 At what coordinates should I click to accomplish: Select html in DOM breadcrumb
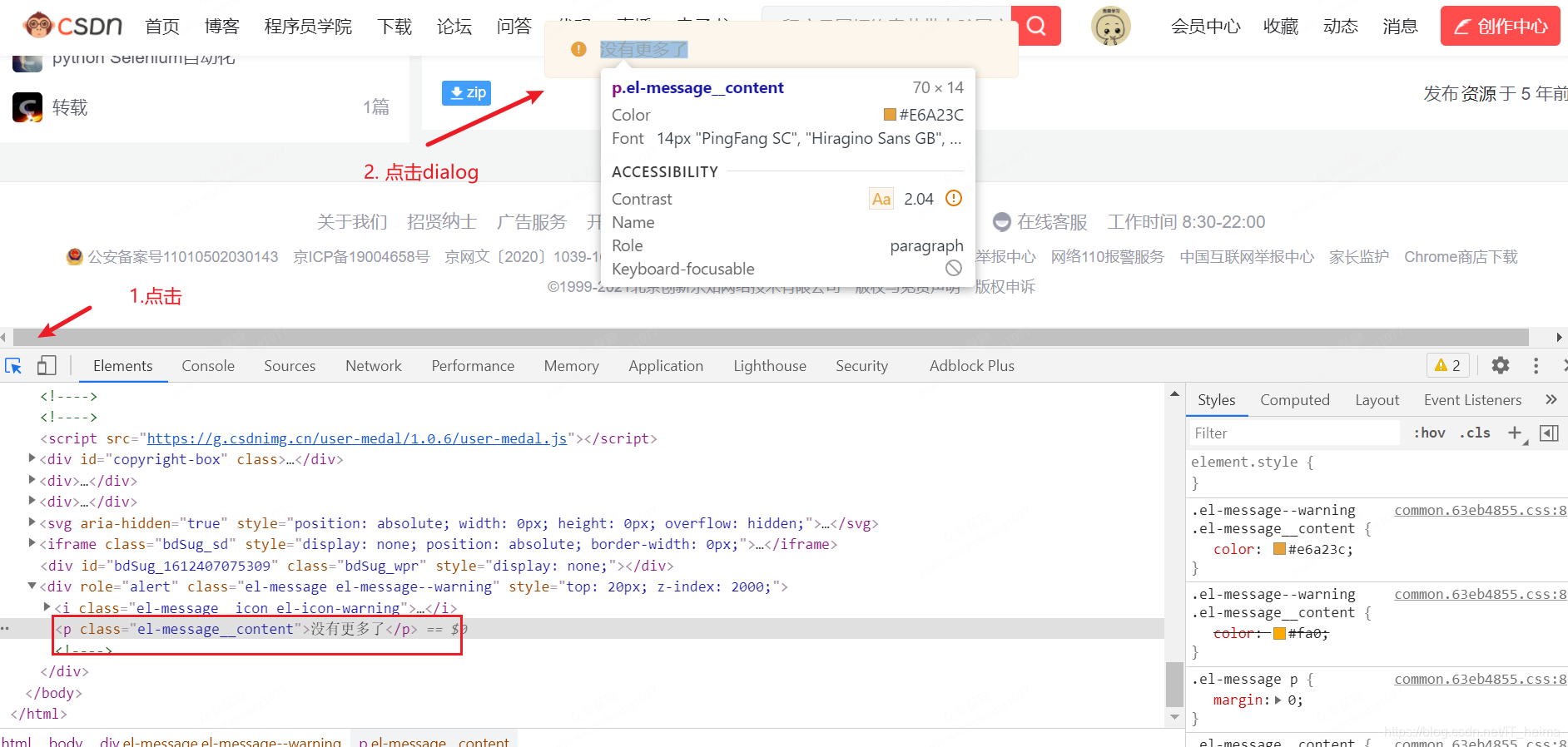click(x=17, y=740)
